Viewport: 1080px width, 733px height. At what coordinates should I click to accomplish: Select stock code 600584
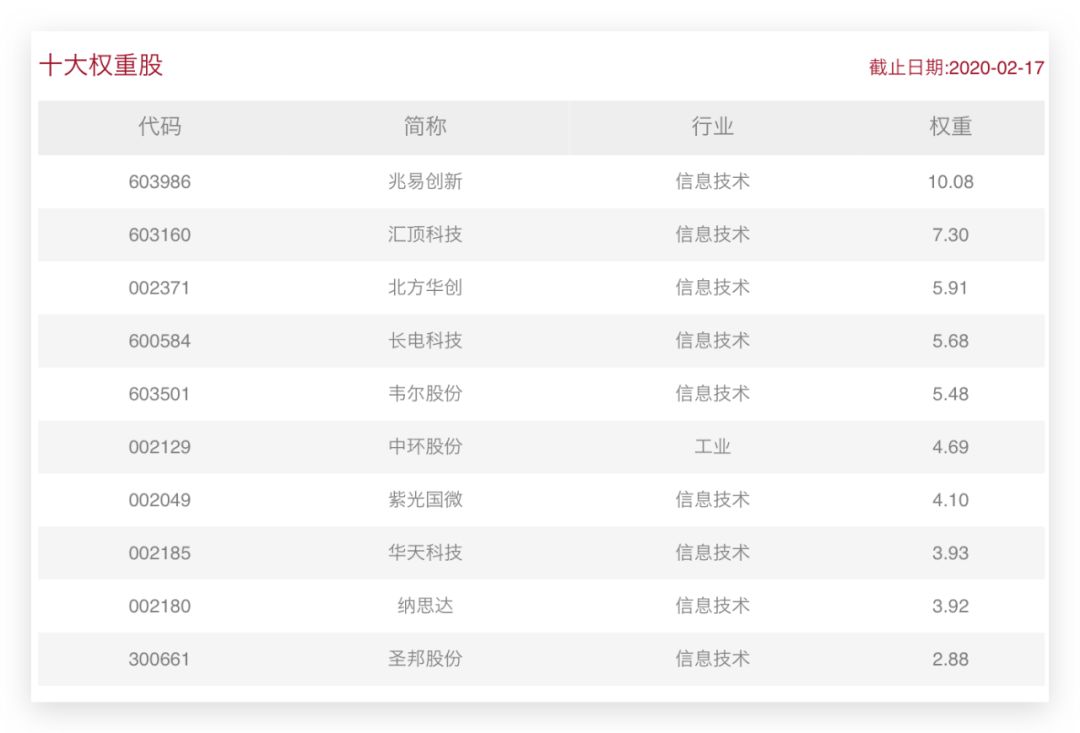(160, 341)
